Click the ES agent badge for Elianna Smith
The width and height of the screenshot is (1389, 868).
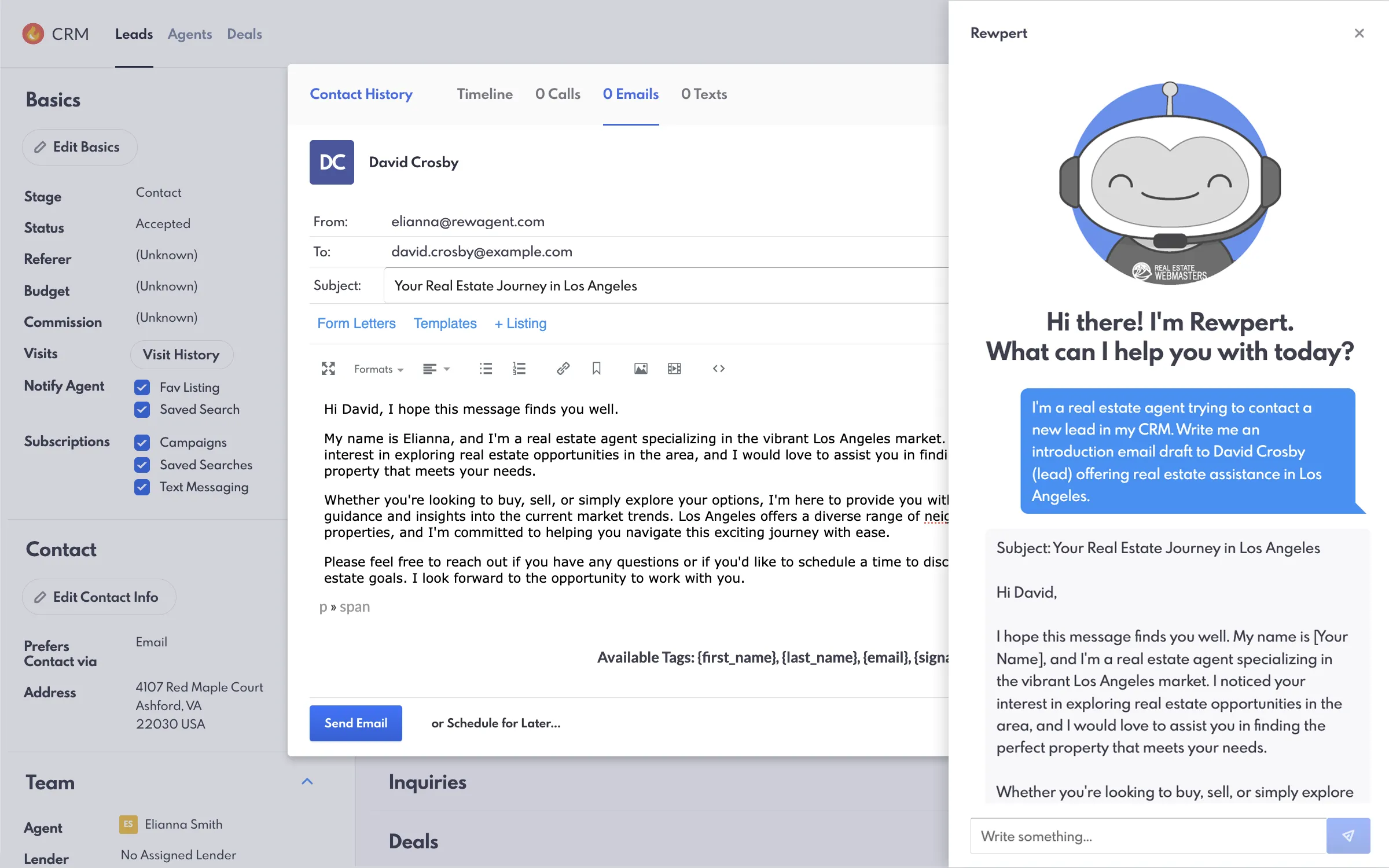(x=128, y=824)
